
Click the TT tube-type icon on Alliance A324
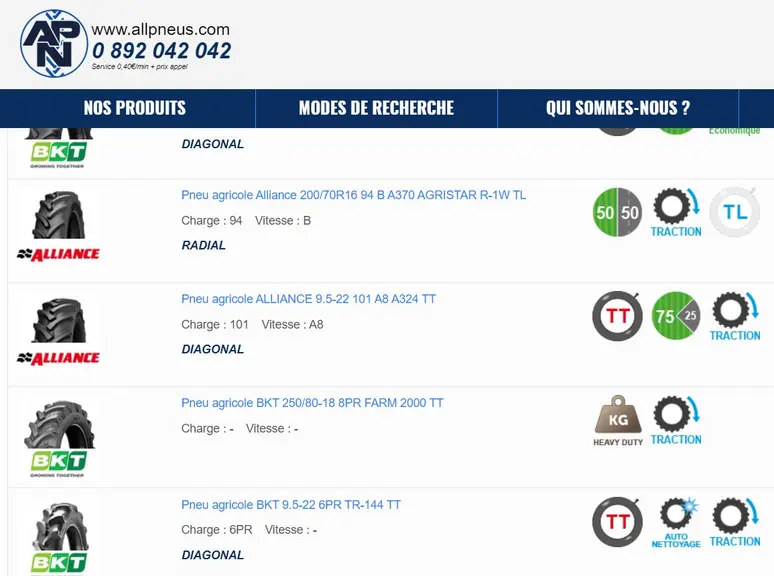618,316
